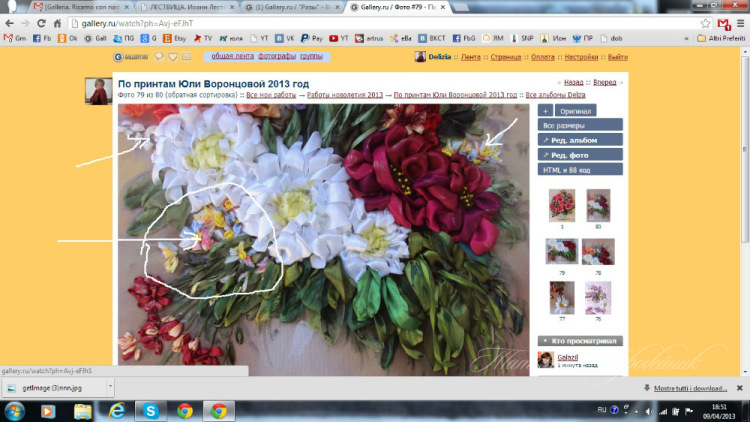Open the eBa bookmark
This screenshot has height=422, width=750.
tap(400, 38)
